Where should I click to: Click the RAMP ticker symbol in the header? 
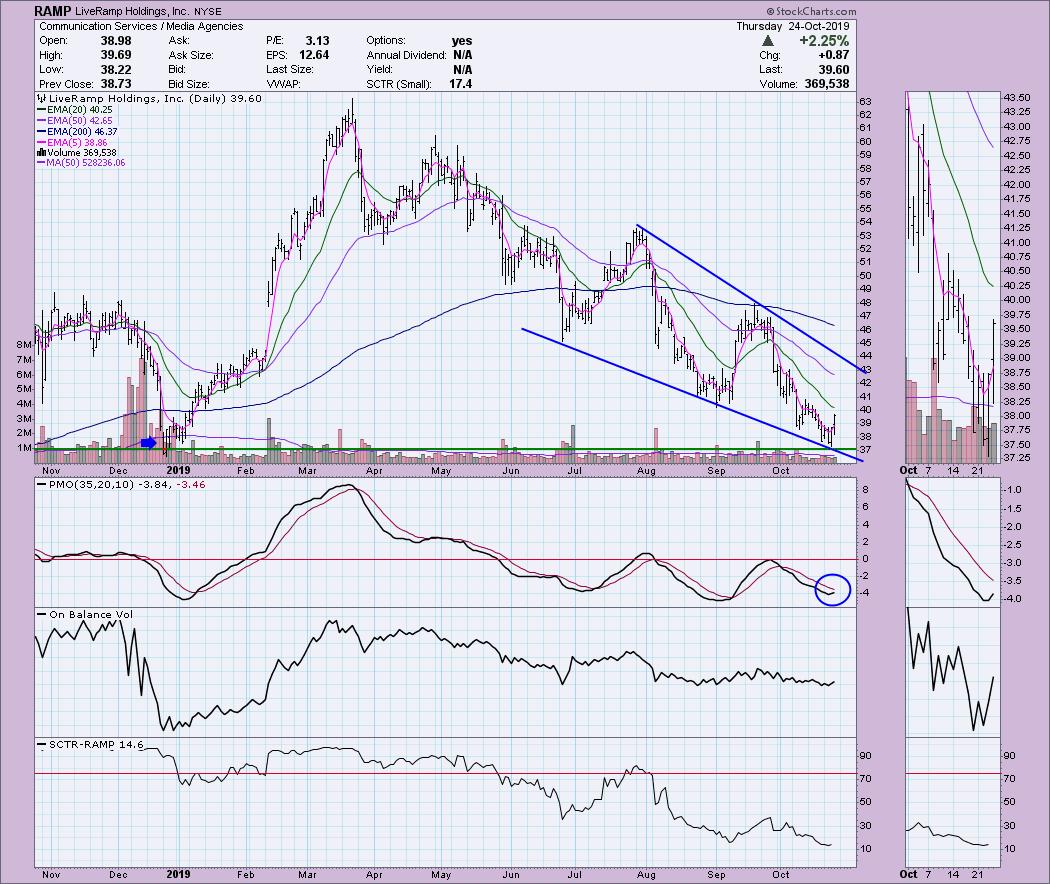click(x=52, y=11)
